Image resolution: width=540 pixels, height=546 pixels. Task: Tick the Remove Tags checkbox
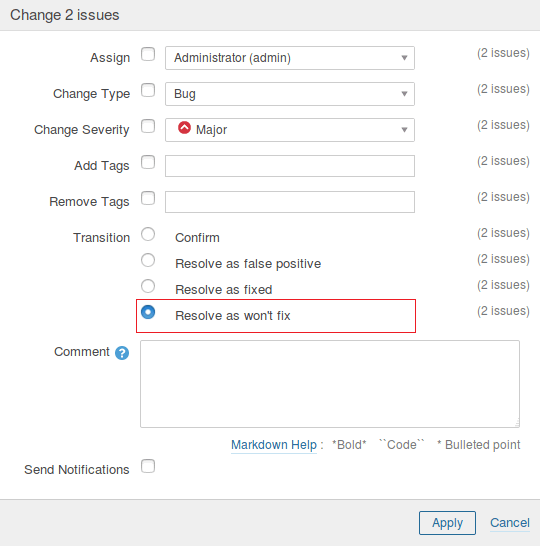[x=148, y=198]
